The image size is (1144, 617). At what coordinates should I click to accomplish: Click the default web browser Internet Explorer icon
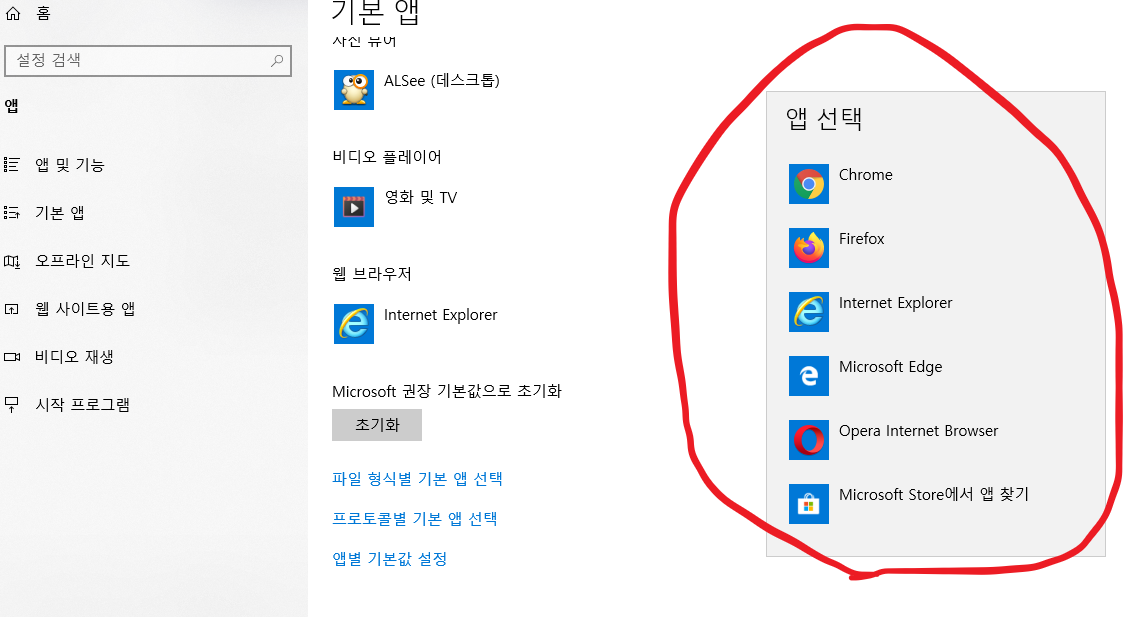[354, 324]
